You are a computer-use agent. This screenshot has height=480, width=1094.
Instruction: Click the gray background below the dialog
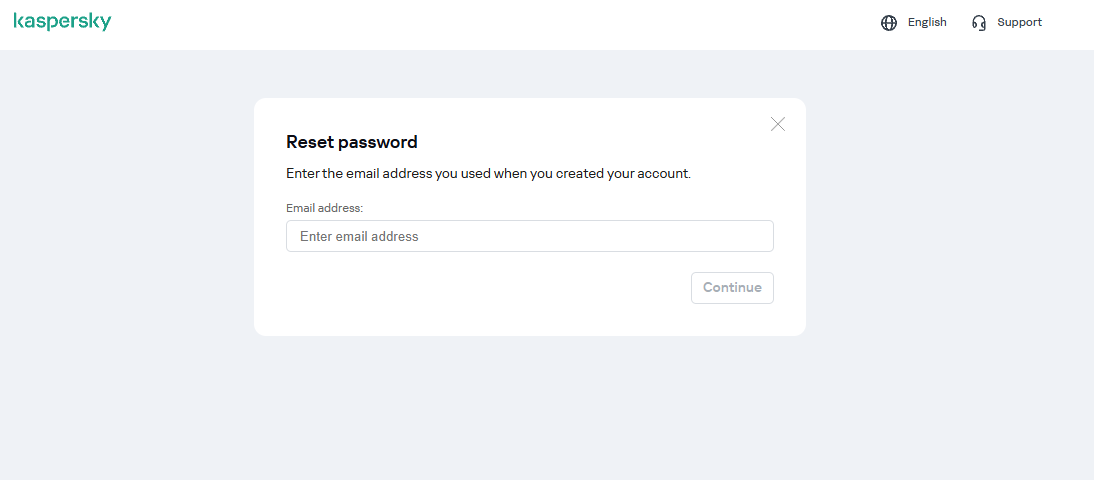pyautogui.click(x=530, y=410)
